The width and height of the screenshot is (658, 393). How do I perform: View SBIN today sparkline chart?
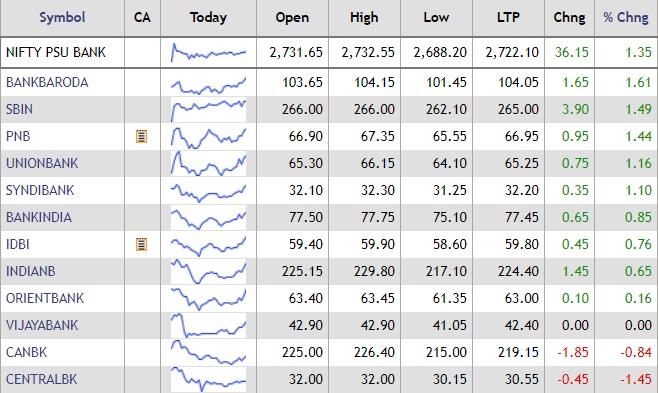(x=209, y=109)
